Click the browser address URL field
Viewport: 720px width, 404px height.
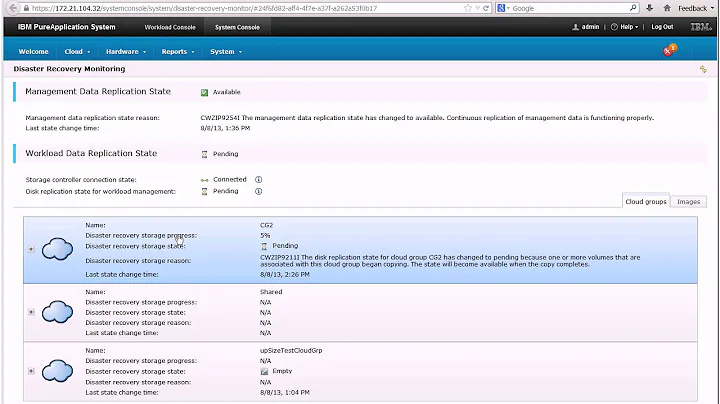(x=246, y=8)
